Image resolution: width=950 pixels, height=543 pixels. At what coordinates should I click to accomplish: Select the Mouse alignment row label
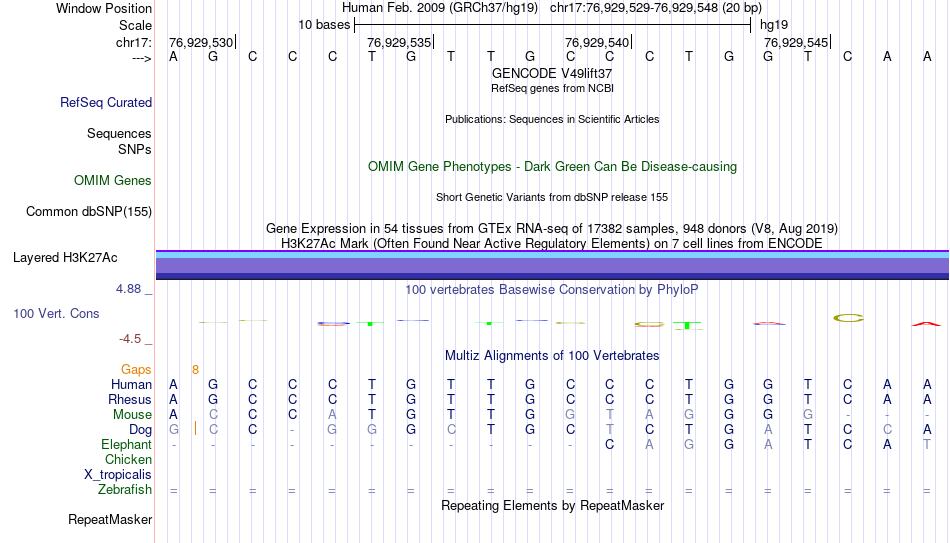(x=132, y=415)
